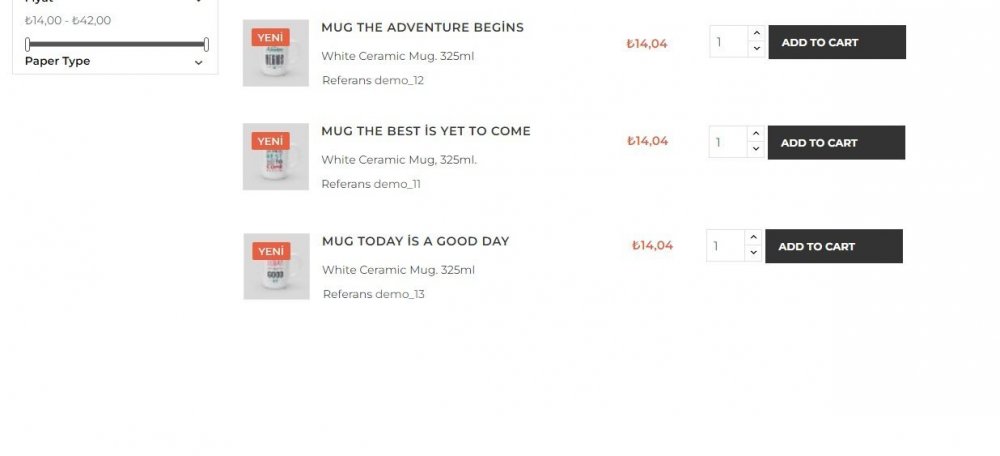This screenshot has width=1000, height=456.
Task: Open the Mug The Adventure Begins product title
Action: click(x=422, y=27)
